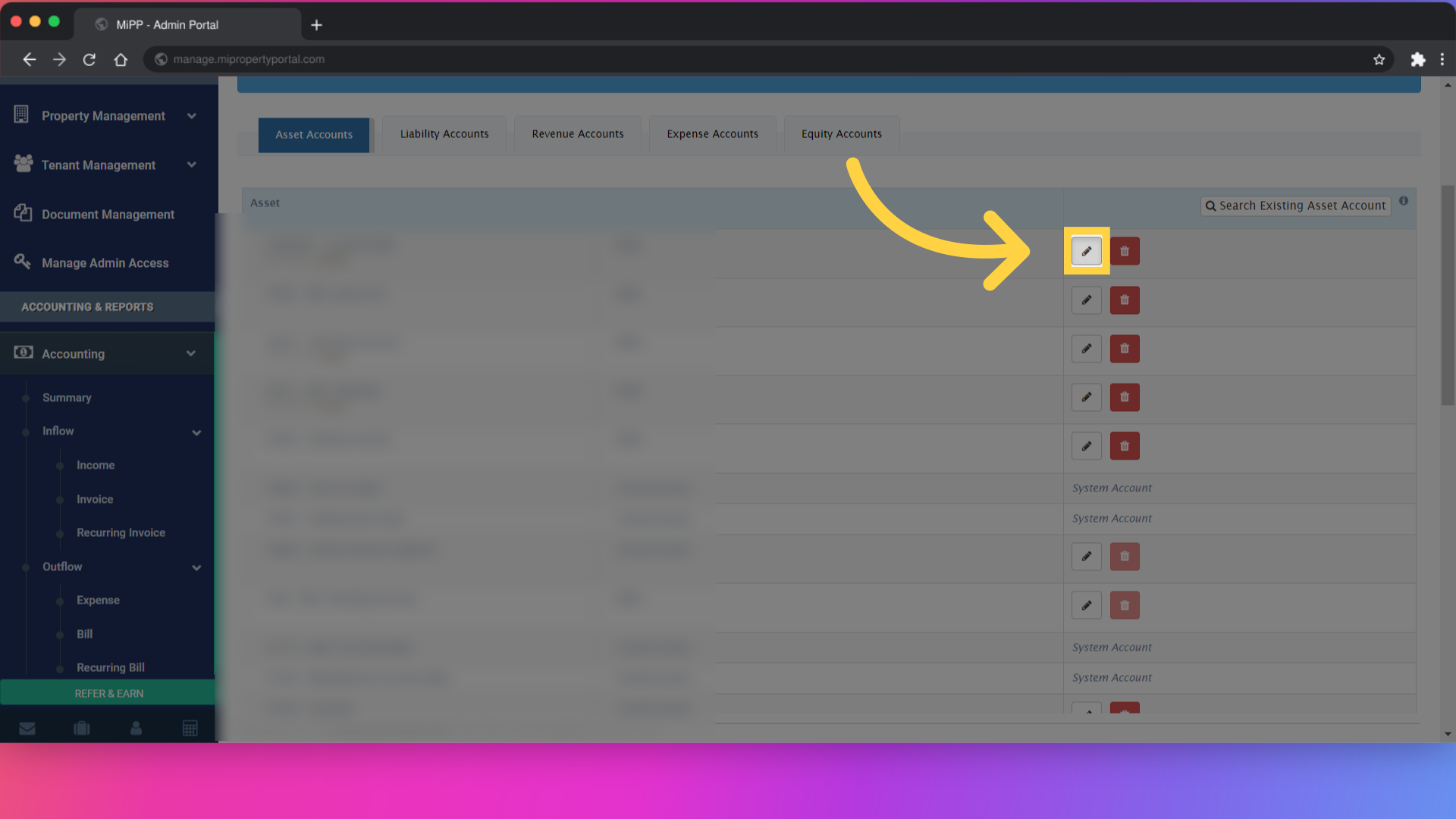Switch to the Expense Accounts tab
Screen dimensions: 1456x819
pos(713,134)
